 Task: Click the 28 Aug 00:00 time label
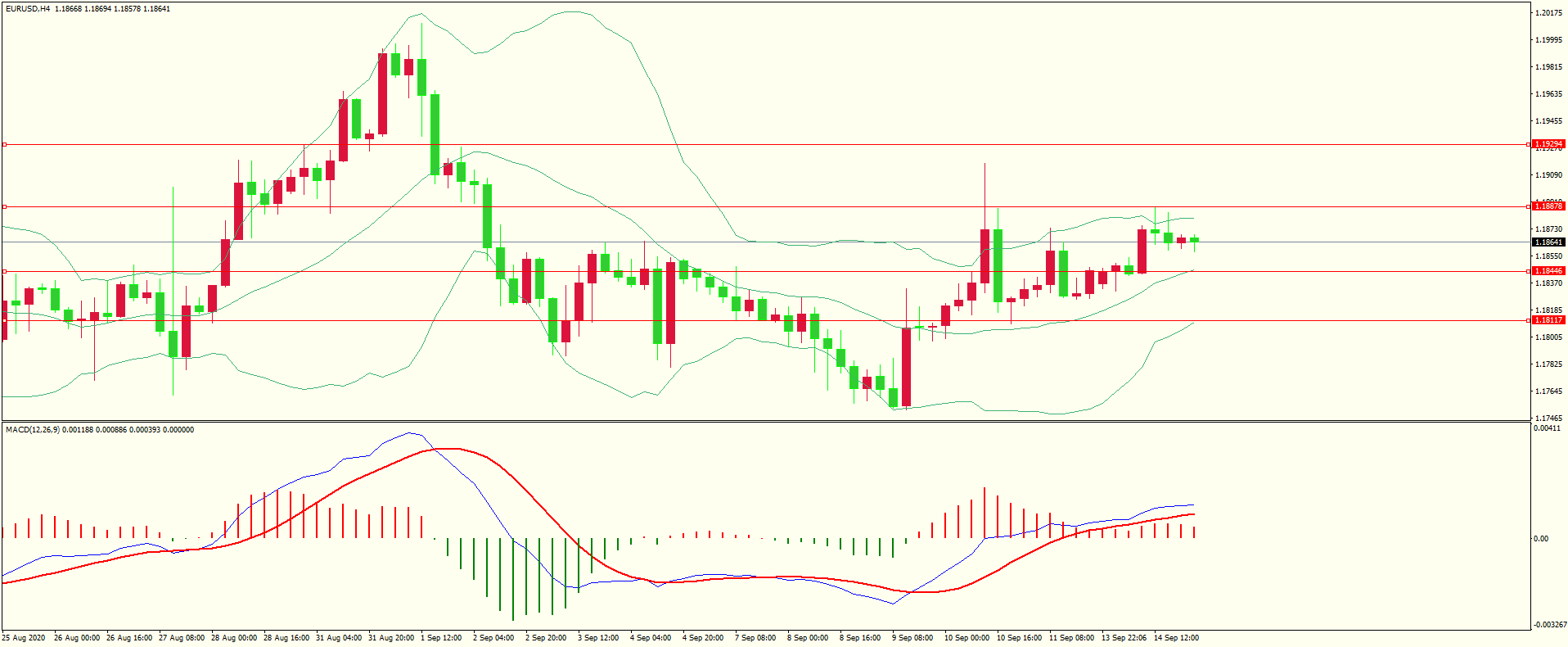pos(234,638)
